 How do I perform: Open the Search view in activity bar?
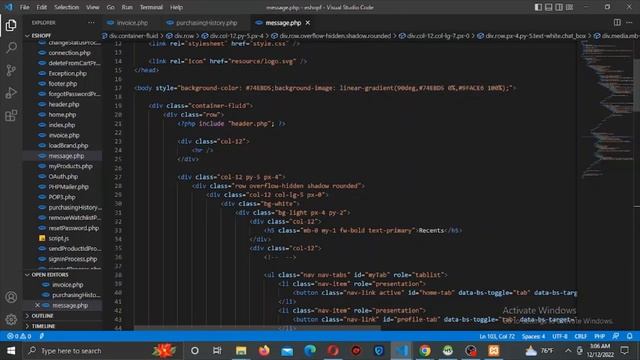coord(11,48)
